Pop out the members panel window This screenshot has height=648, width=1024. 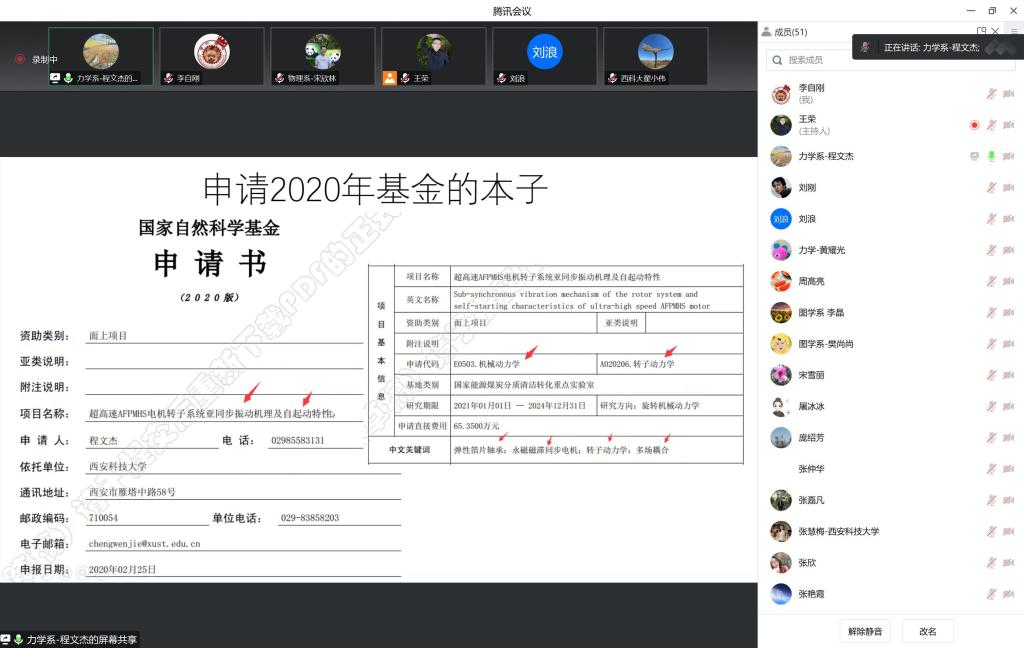[982, 32]
